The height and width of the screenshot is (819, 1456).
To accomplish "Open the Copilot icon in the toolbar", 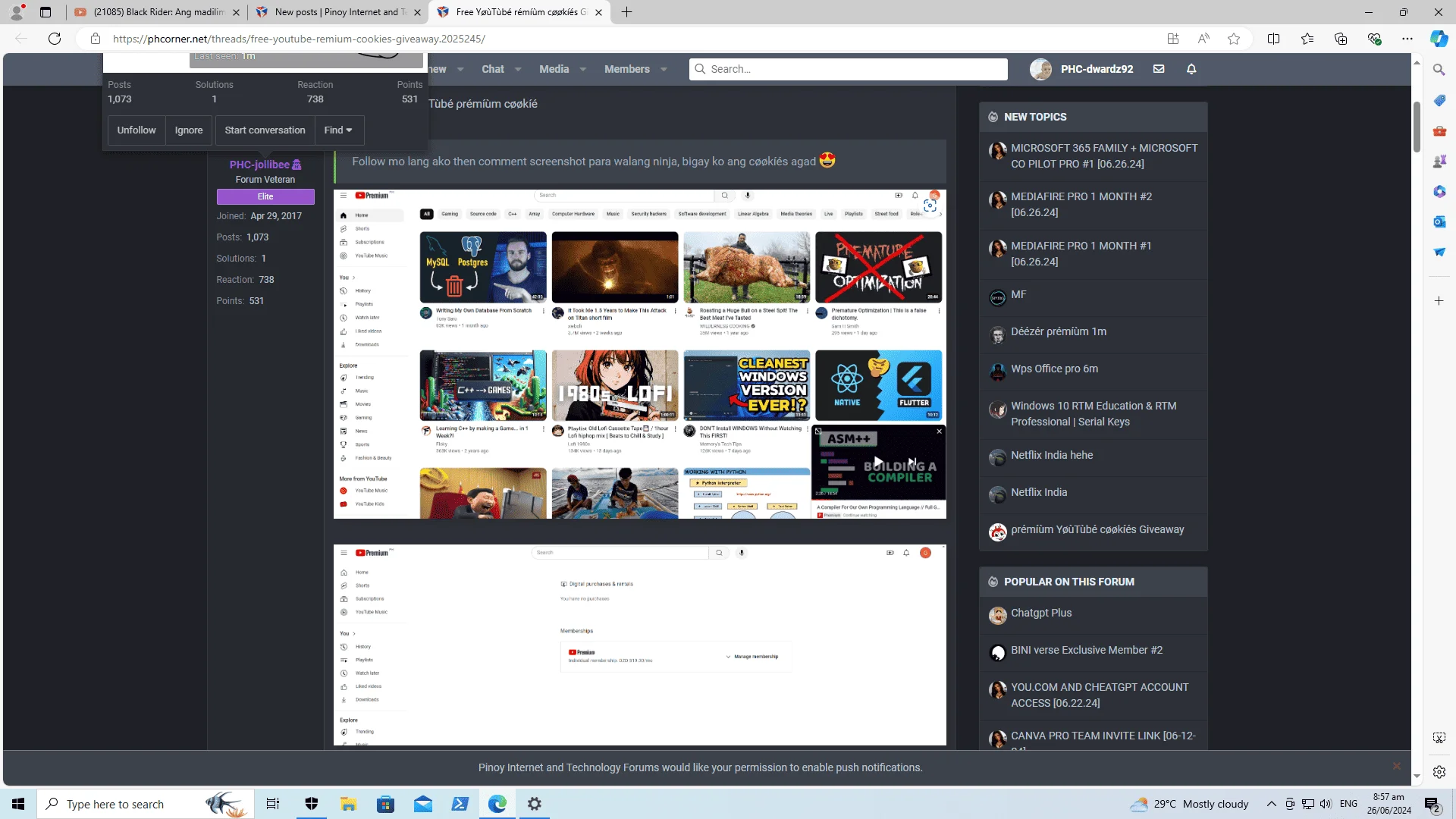I will point(1439,39).
